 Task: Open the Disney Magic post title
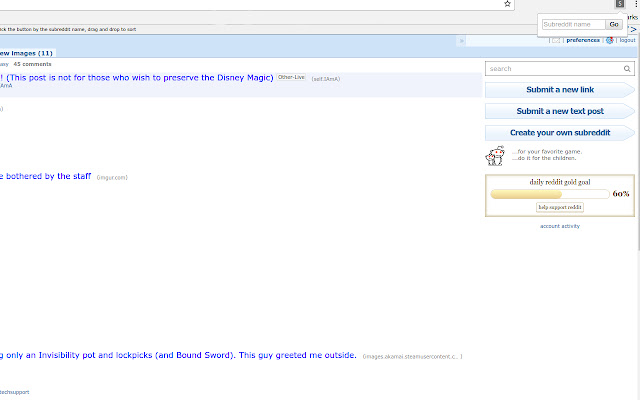coord(137,78)
